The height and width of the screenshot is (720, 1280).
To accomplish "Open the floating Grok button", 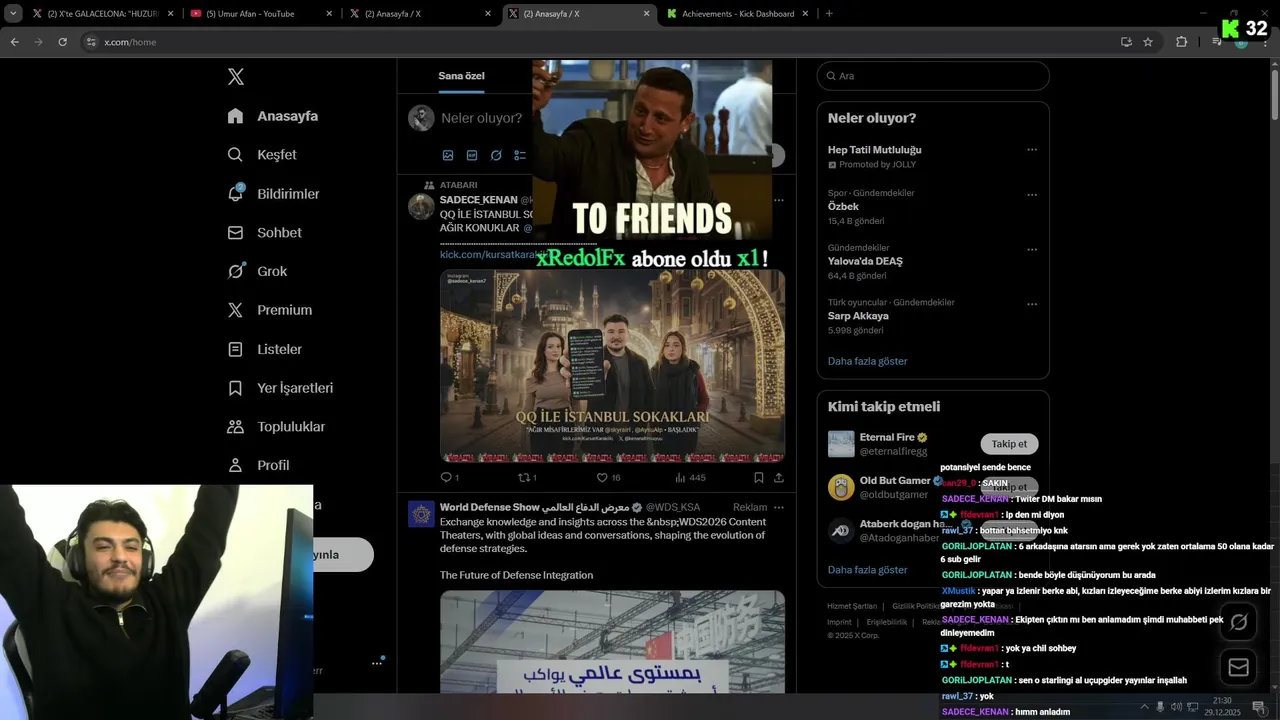I will coord(1238,622).
